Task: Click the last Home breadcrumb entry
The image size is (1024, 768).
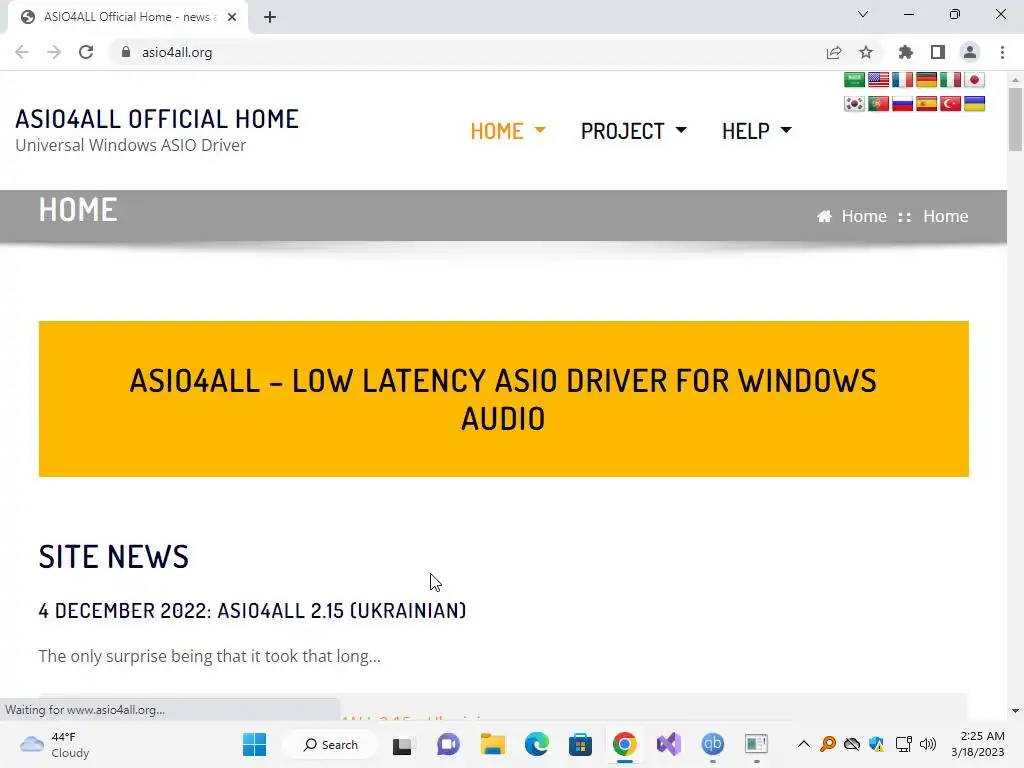Action: (x=945, y=216)
